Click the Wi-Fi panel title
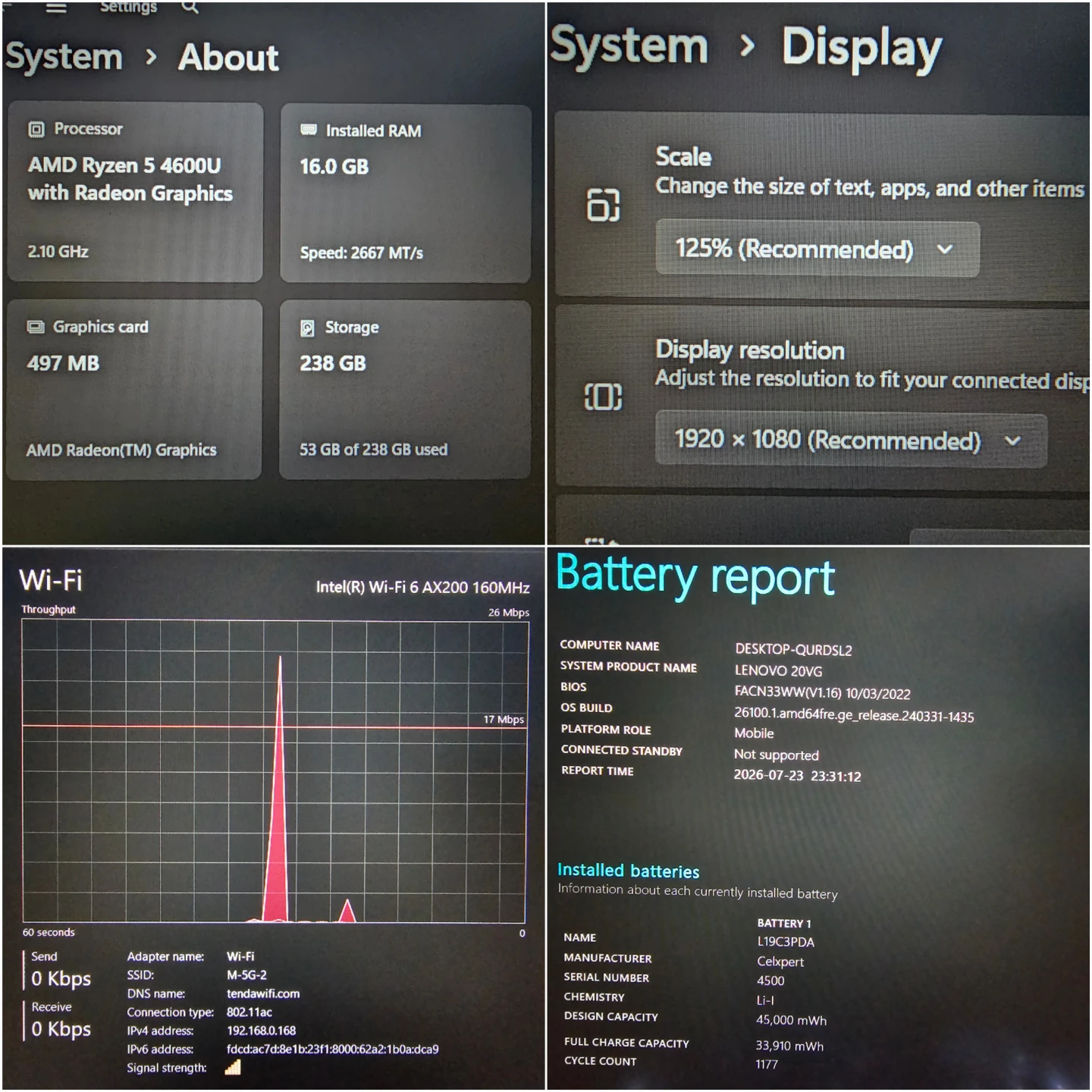The image size is (1092, 1092). click(51, 581)
